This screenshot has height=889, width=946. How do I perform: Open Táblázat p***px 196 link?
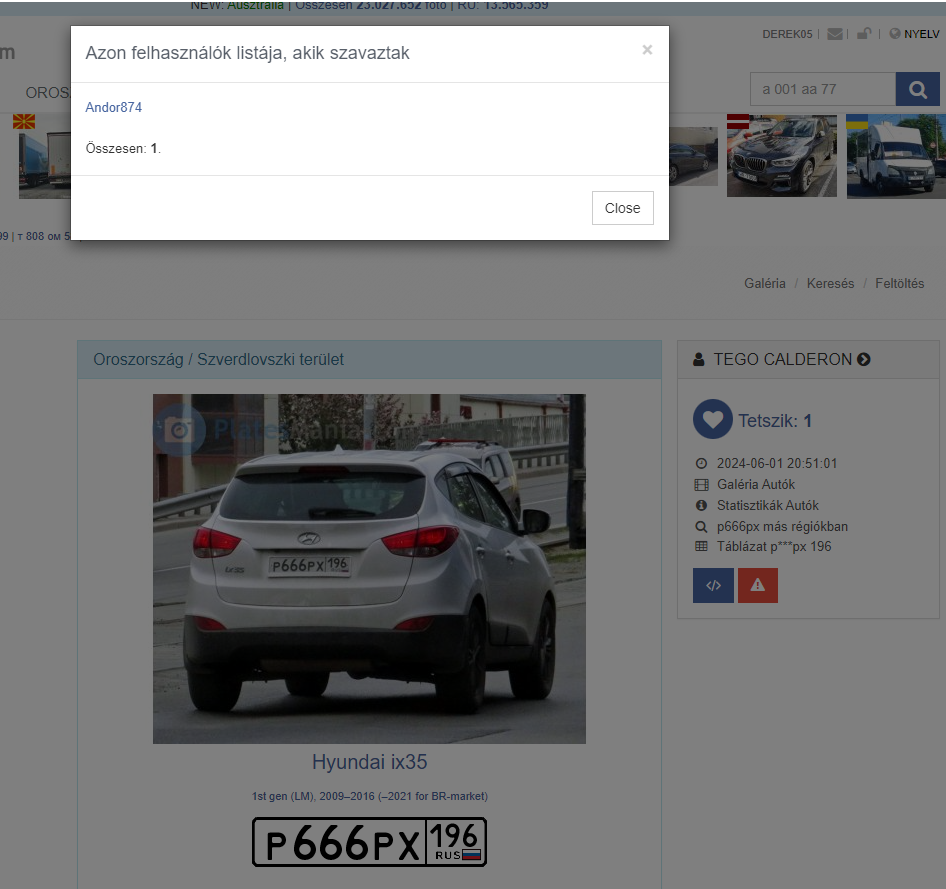[774, 546]
